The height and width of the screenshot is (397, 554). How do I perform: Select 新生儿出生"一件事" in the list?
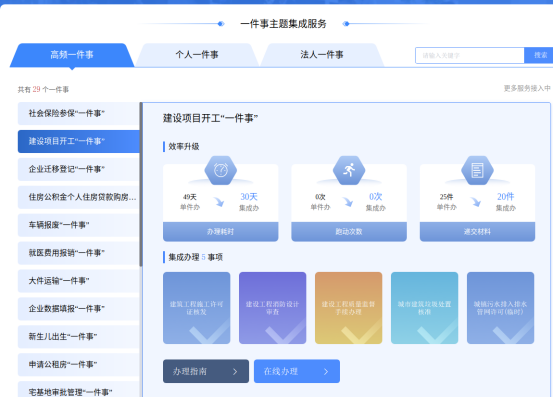78,337
